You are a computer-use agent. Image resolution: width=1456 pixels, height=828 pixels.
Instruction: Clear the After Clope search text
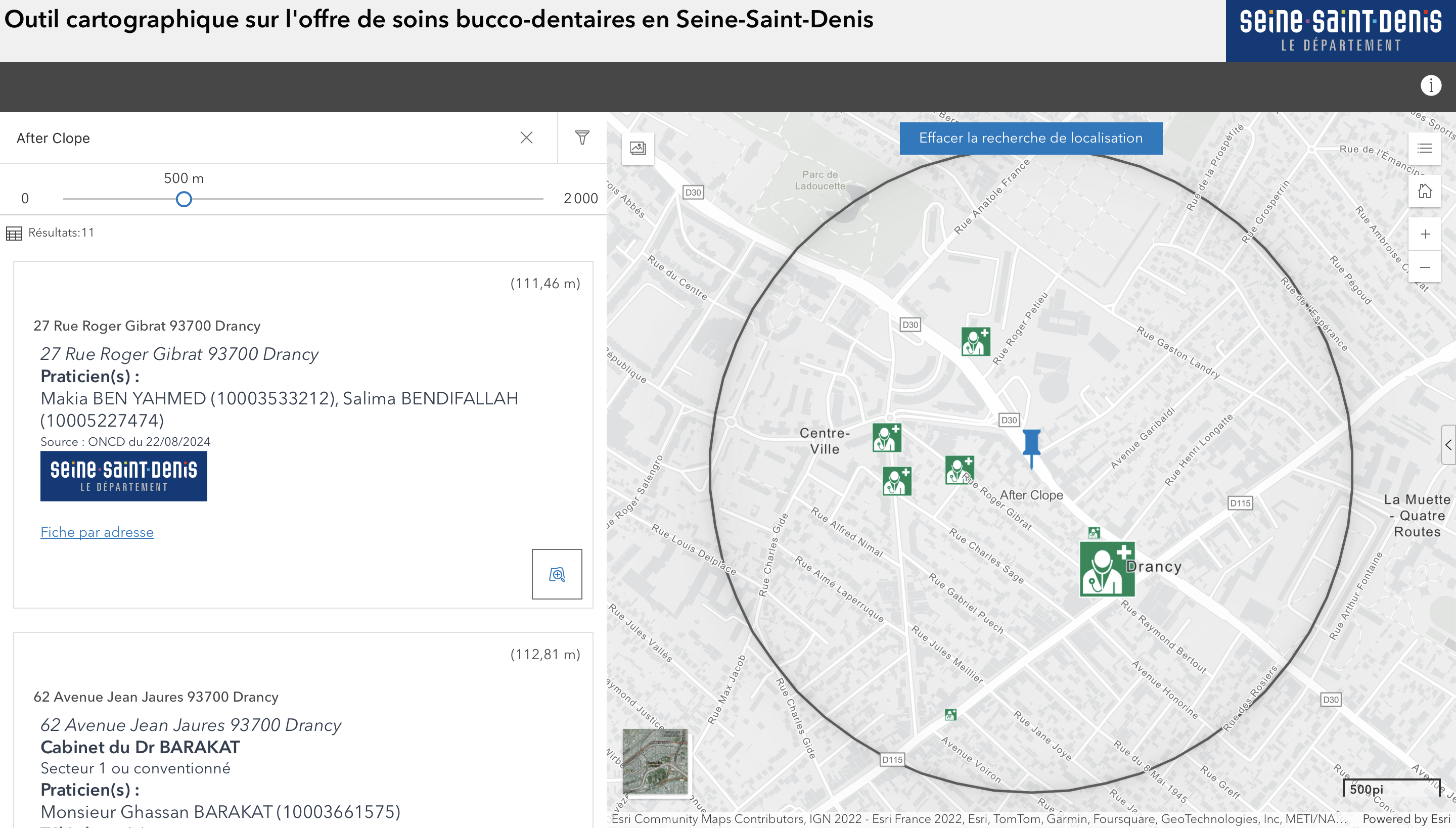tap(526, 137)
